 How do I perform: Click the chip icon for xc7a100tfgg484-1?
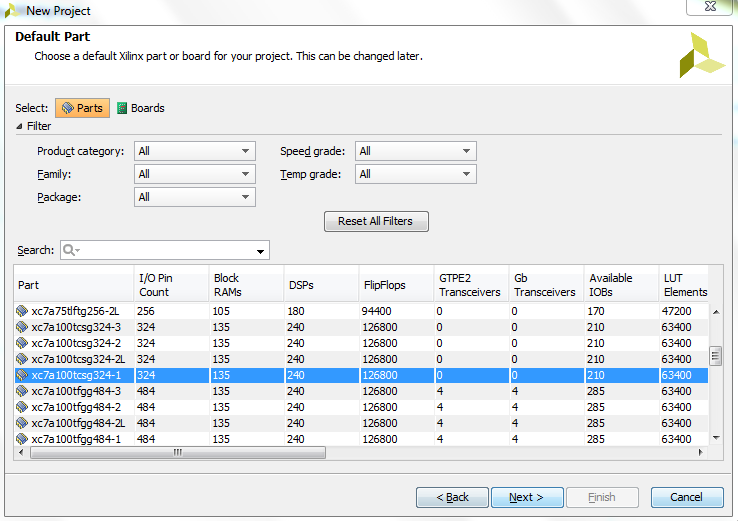coord(22,439)
